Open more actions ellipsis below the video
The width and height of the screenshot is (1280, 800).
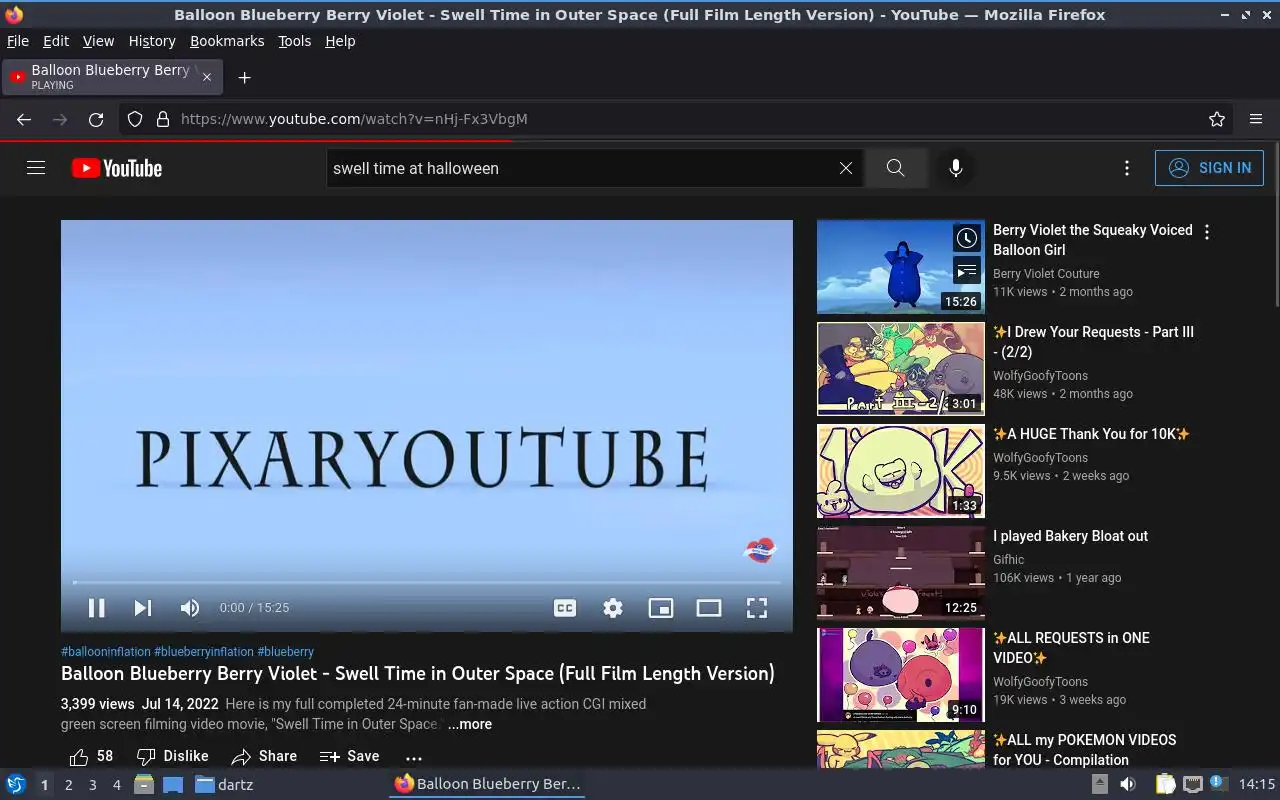point(414,757)
